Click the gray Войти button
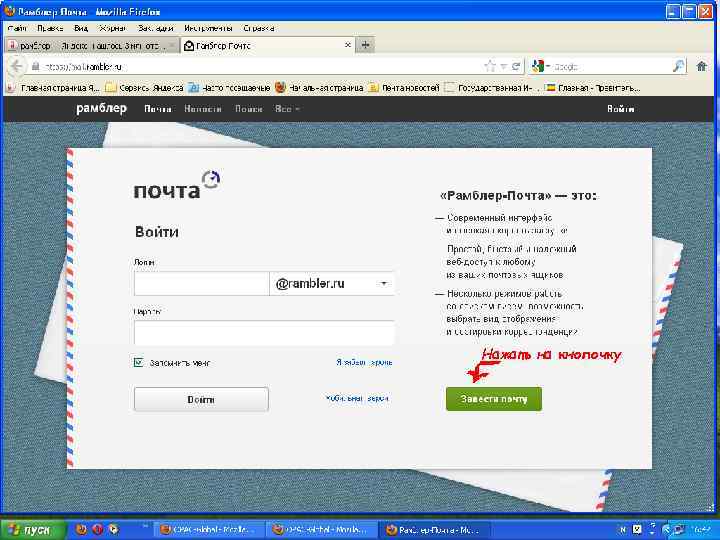 click(201, 399)
